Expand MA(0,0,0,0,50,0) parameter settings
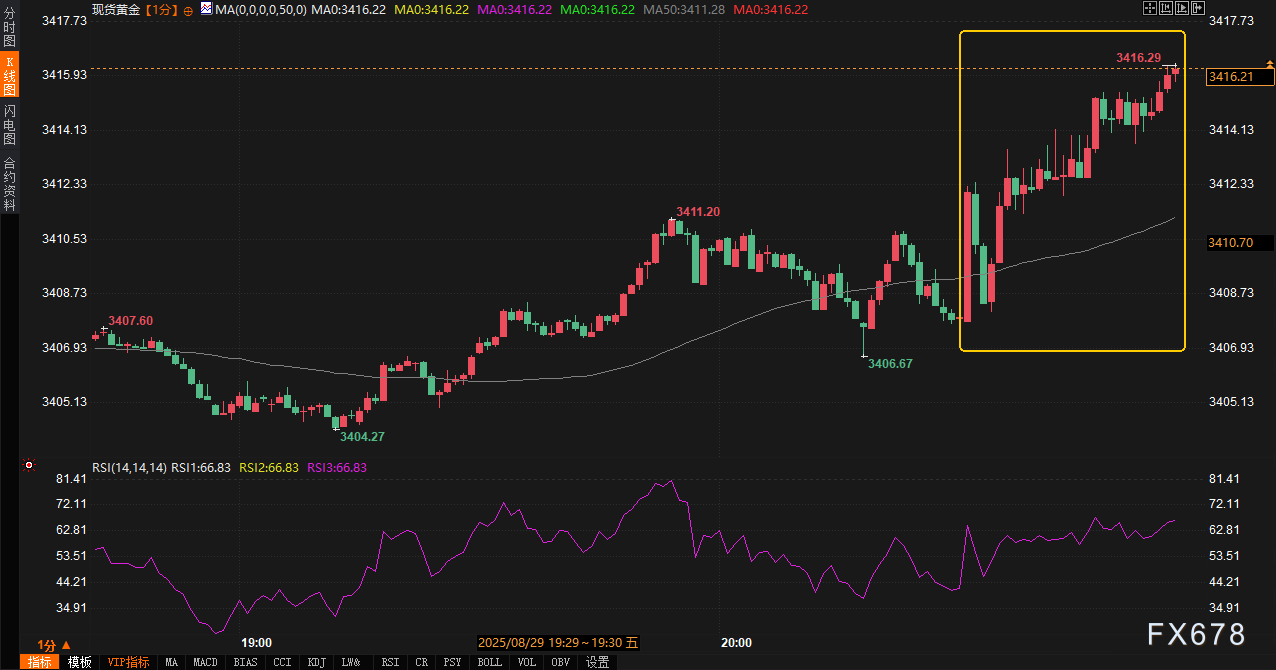The width and height of the screenshot is (1276, 670). point(260,9)
